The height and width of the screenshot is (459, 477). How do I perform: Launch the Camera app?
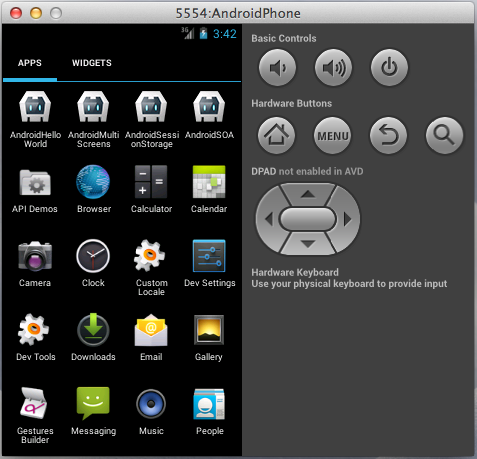point(35,263)
